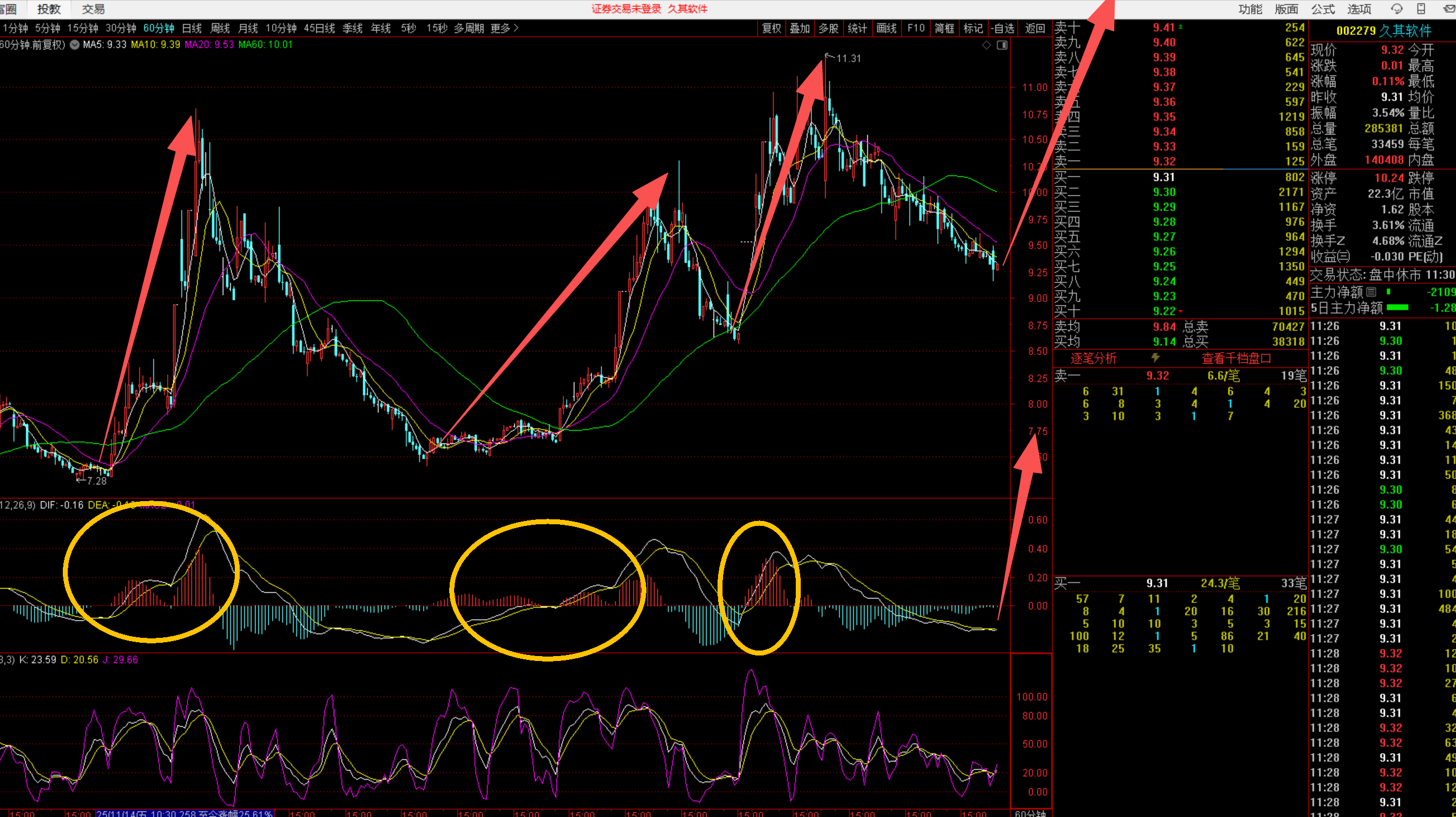Toggle 叠加 overlay mode
Image resolution: width=1456 pixels, height=817 pixels.
pos(800,28)
